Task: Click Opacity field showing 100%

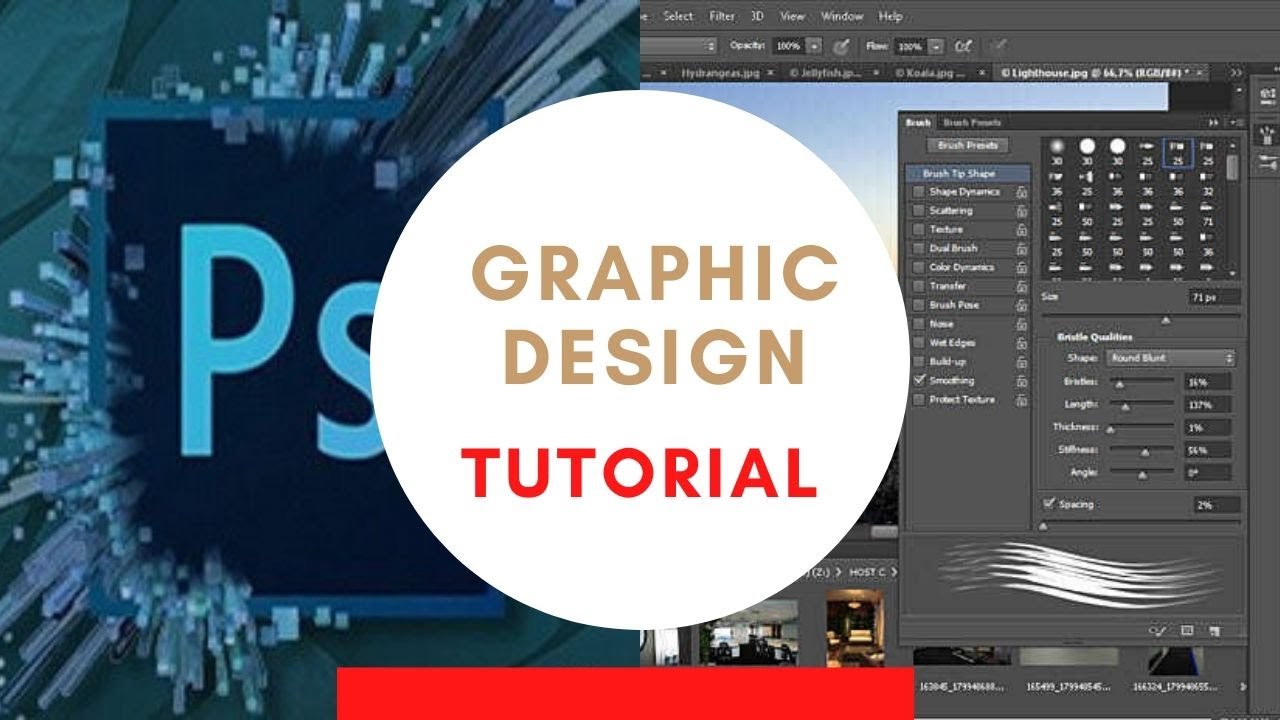Action: click(788, 46)
